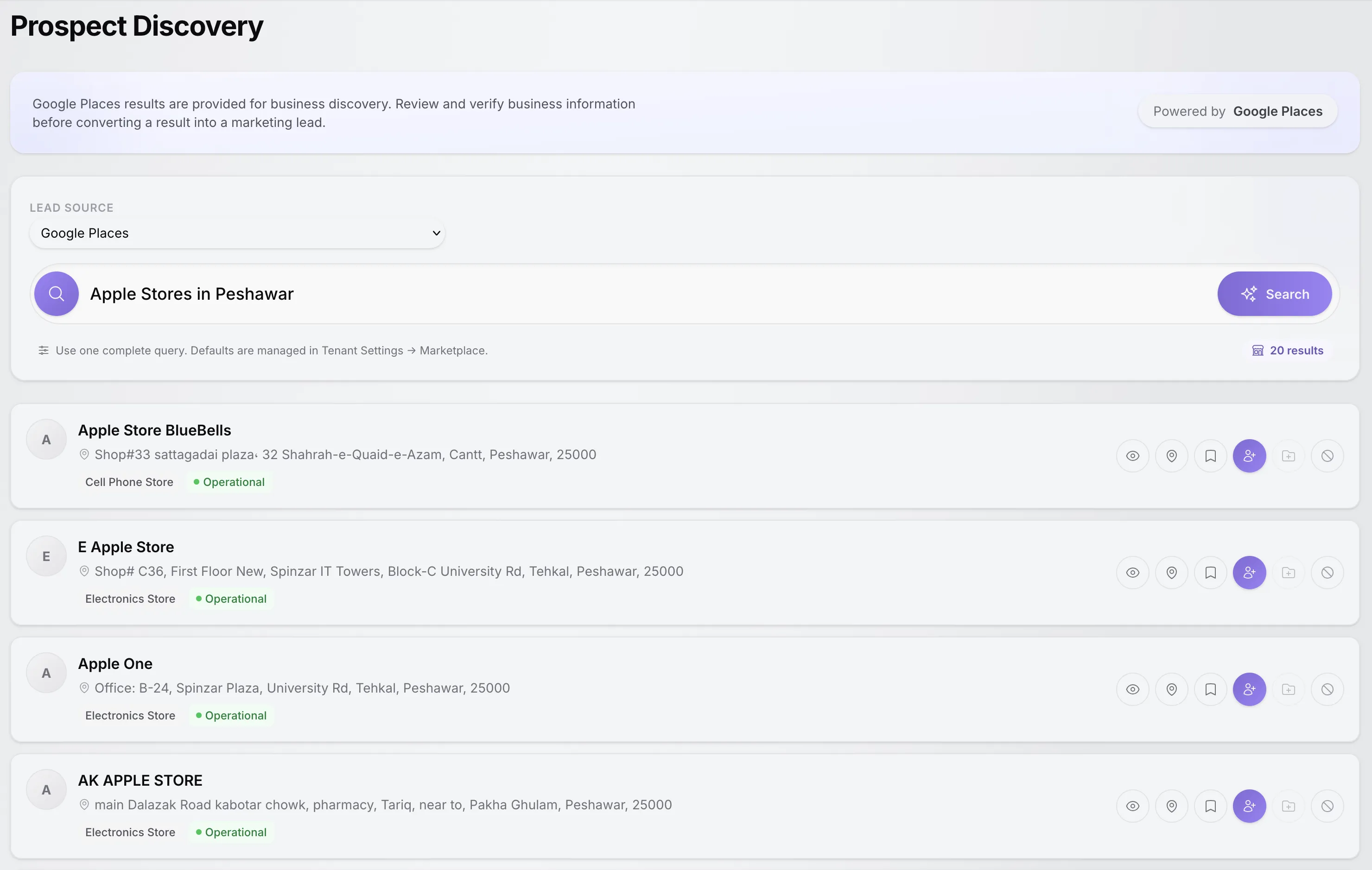Bookmark the AK APPLE STORE result
Viewport: 1372px width, 870px height.
click(x=1210, y=806)
